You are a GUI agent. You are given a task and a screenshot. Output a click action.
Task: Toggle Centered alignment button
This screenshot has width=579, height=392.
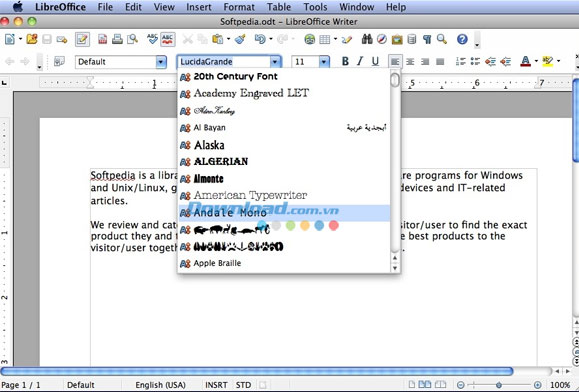pos(410,62)
